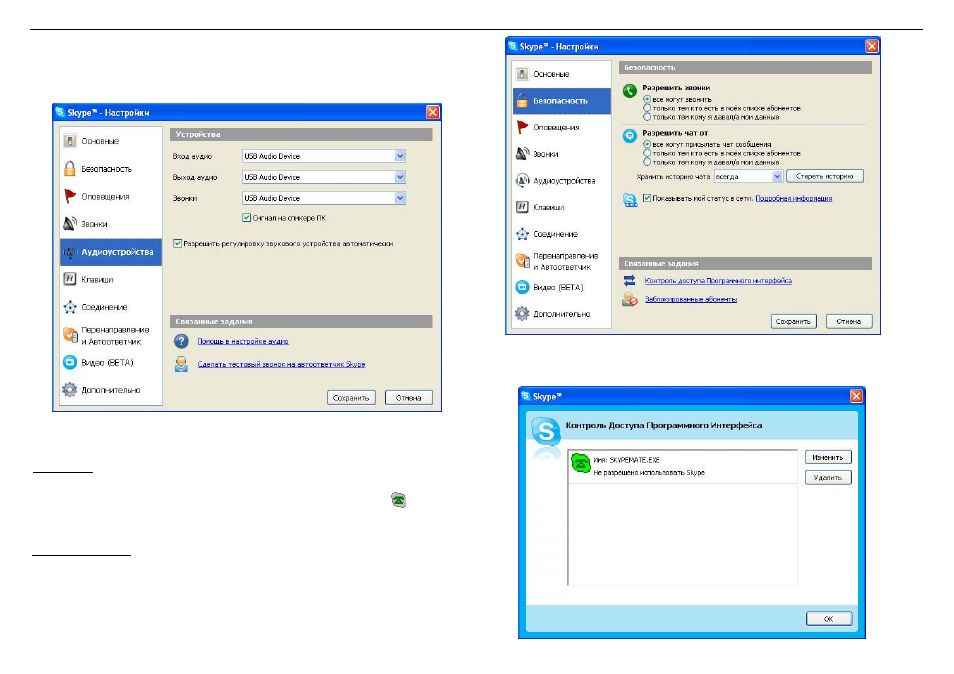The height and width of the screenshot is (674, 954).
Task: Select calls only from my contact list radio
Action: (x=647, y=108)
